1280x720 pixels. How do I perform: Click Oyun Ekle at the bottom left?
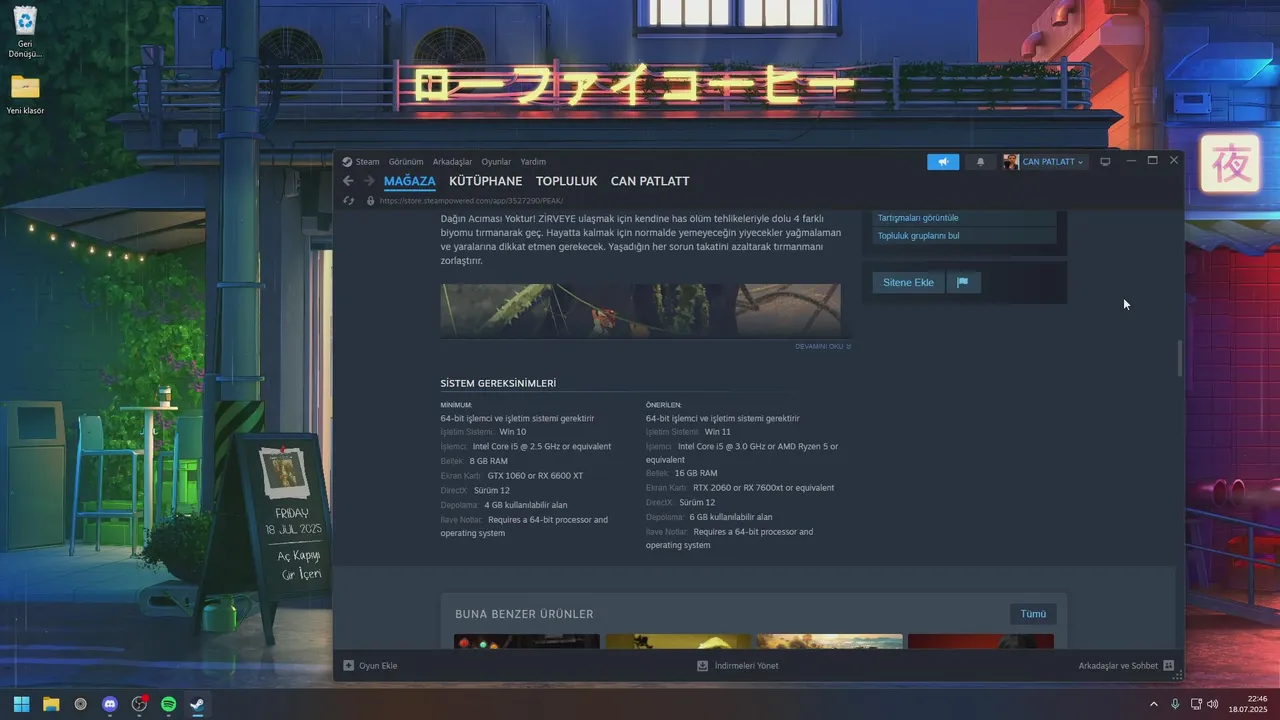[370, 666]
